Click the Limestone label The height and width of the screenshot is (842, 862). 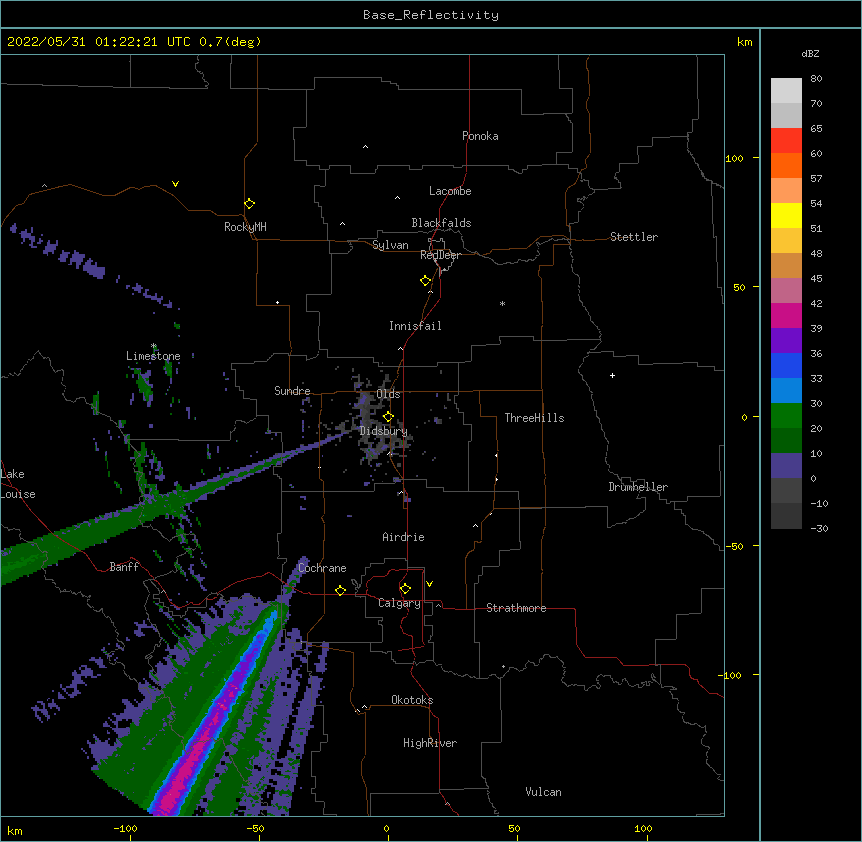[x=153, y=356]
